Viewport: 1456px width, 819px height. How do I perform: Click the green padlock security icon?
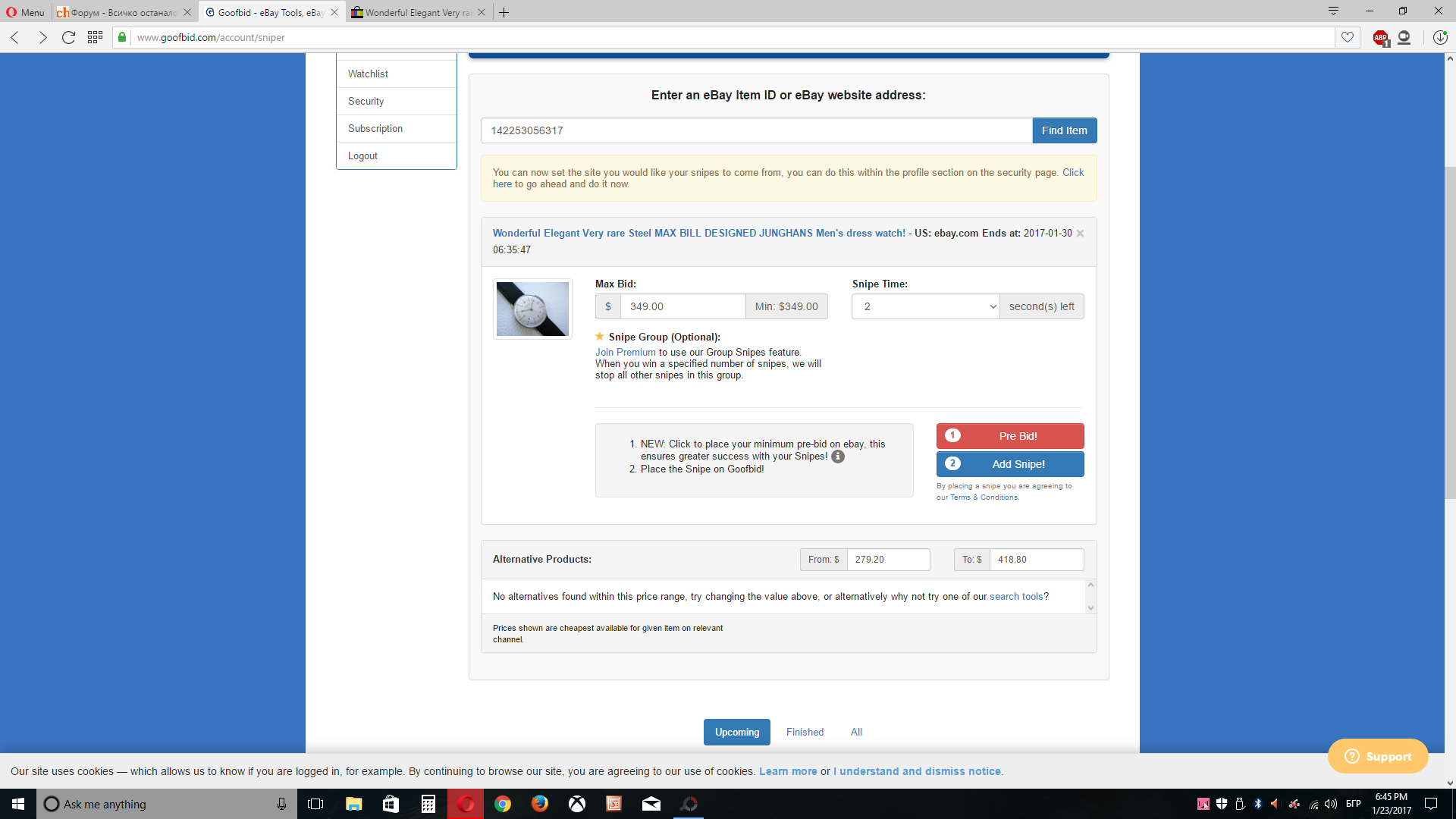tap(122, 37)
